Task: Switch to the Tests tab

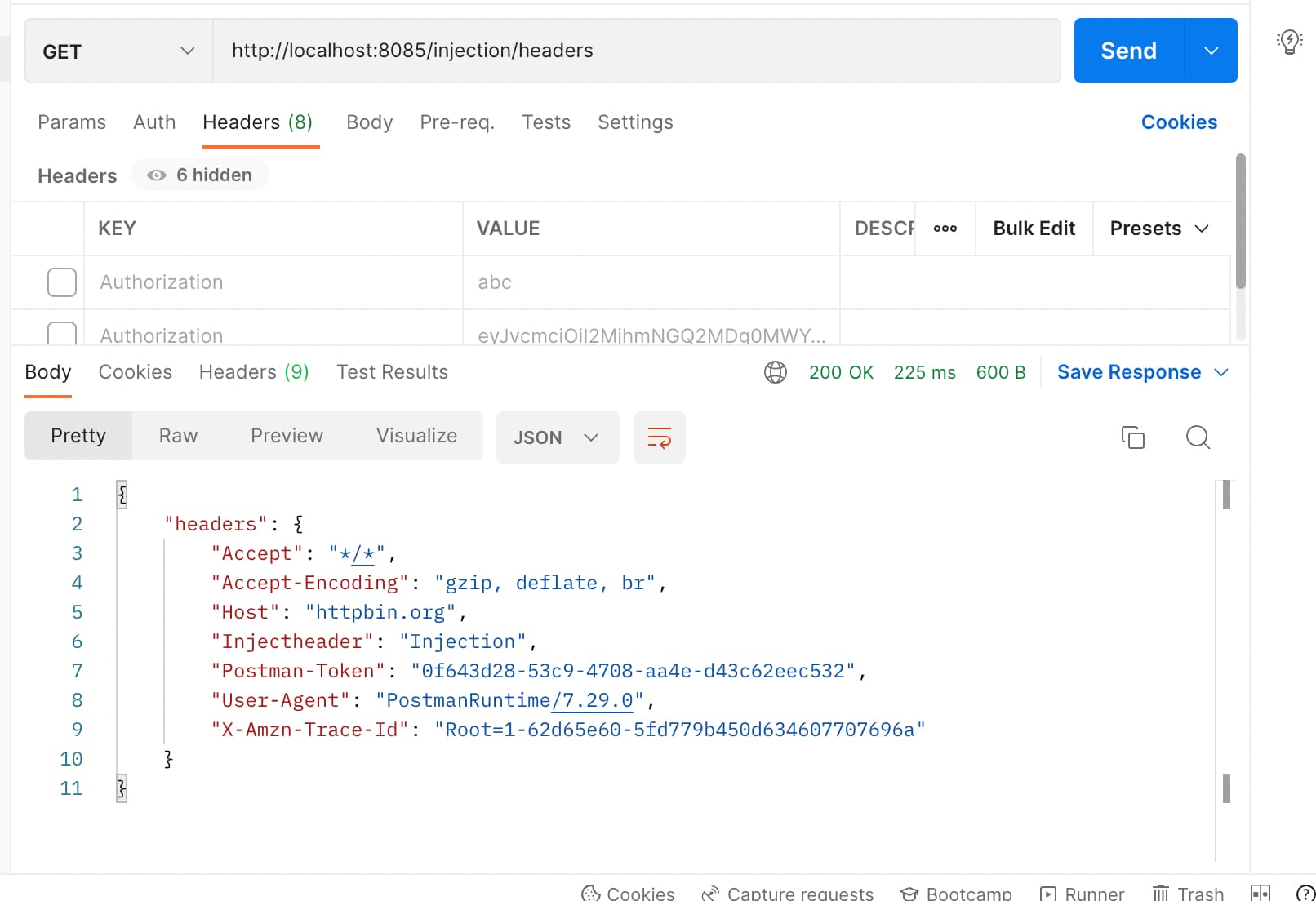Action: (545, 122)
